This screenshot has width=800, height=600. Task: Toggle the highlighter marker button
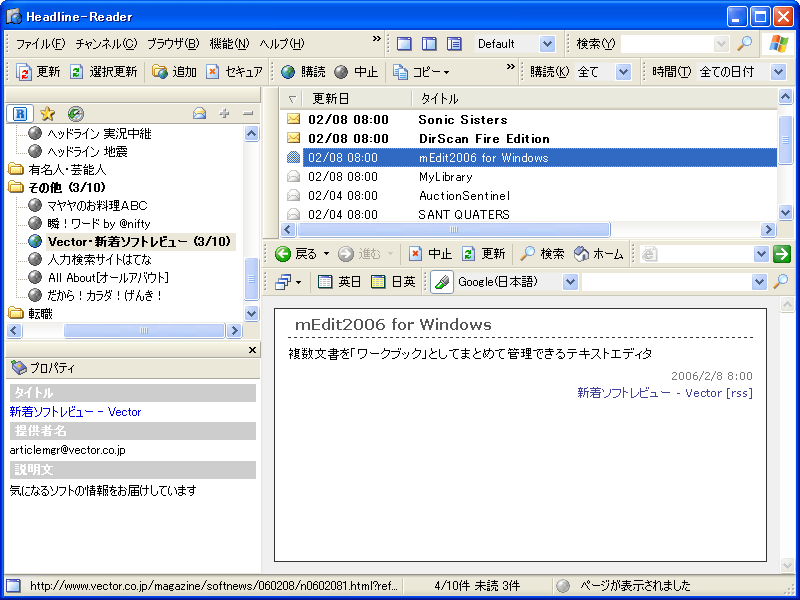click(x=442, y=282)
